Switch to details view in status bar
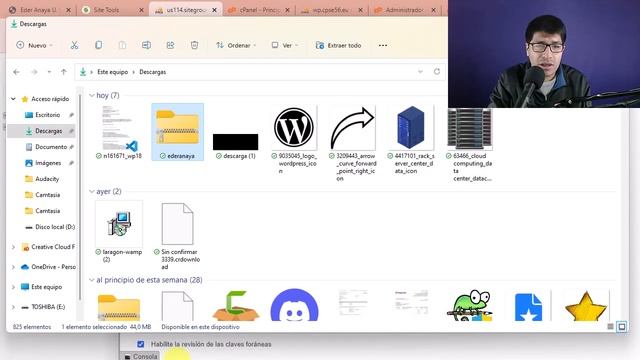 point(610,327)
